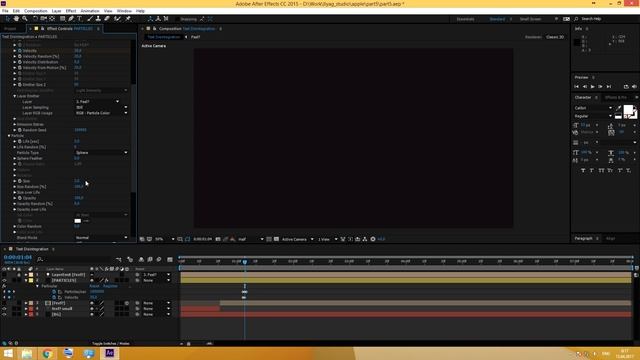This screenshot has width=640, height=360.
Task: Click the transparency grid icon in viewer
Action: click(276, 239)
